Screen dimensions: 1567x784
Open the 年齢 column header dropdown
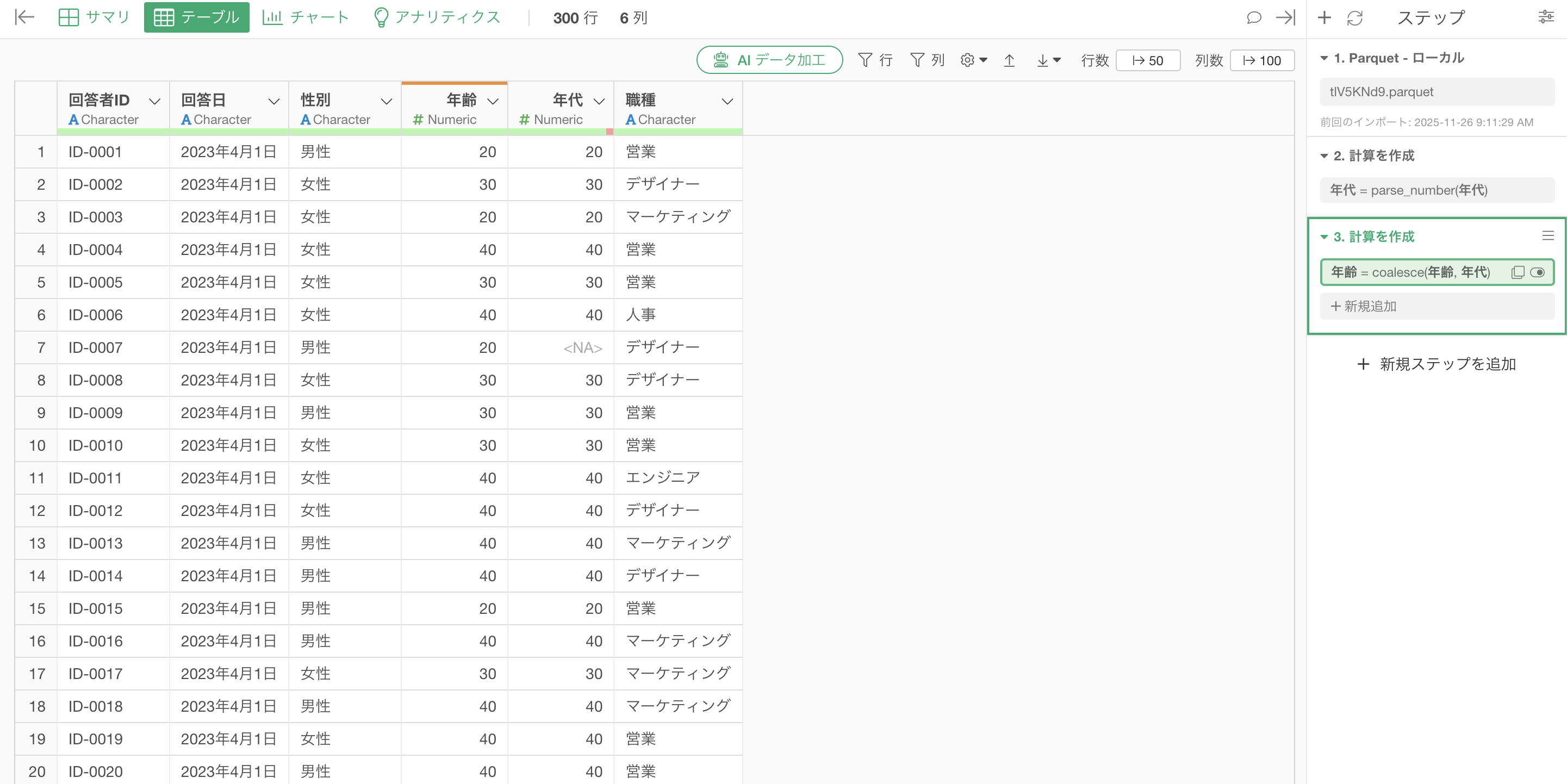(x=493, y=101)
